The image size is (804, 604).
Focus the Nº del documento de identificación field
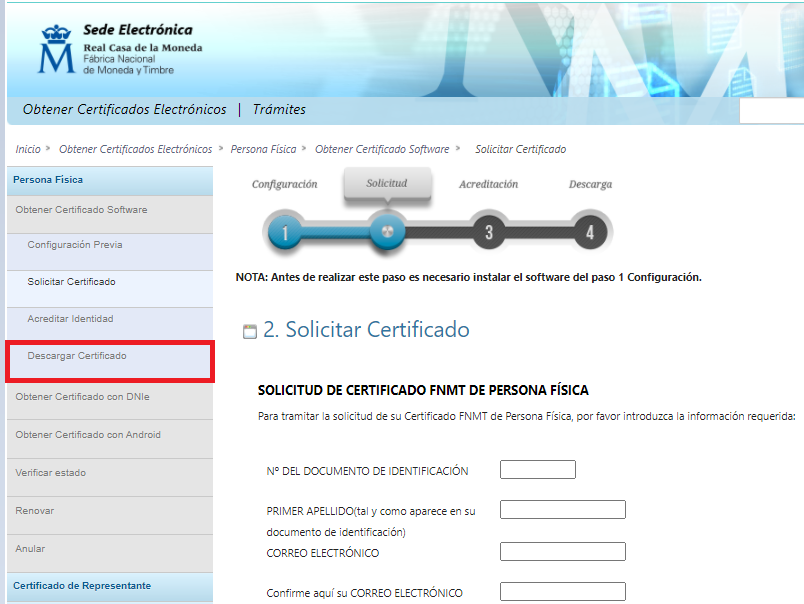coord(538,470)
